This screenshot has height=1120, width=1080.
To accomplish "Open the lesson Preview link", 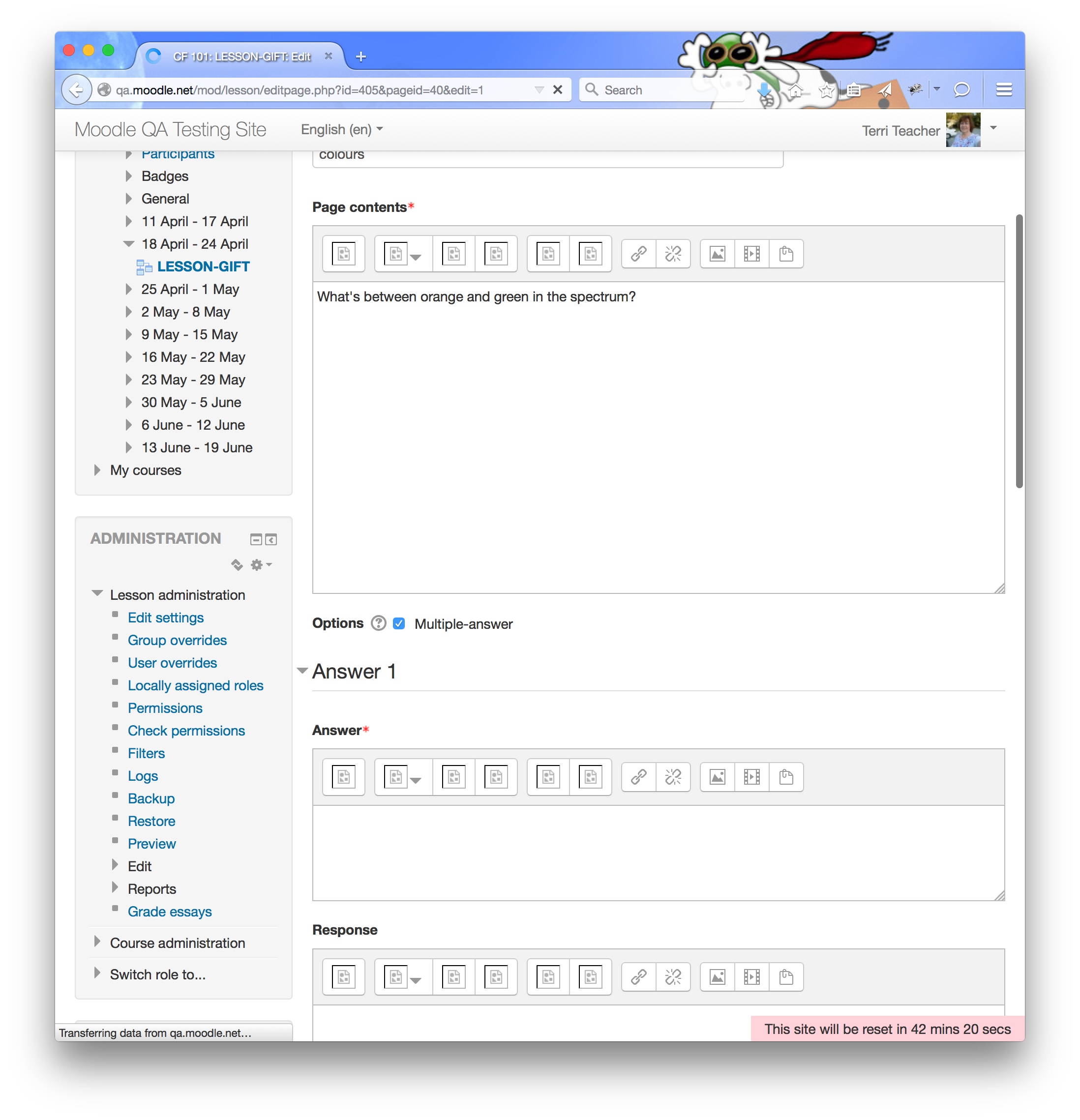I will coord(152,843).
